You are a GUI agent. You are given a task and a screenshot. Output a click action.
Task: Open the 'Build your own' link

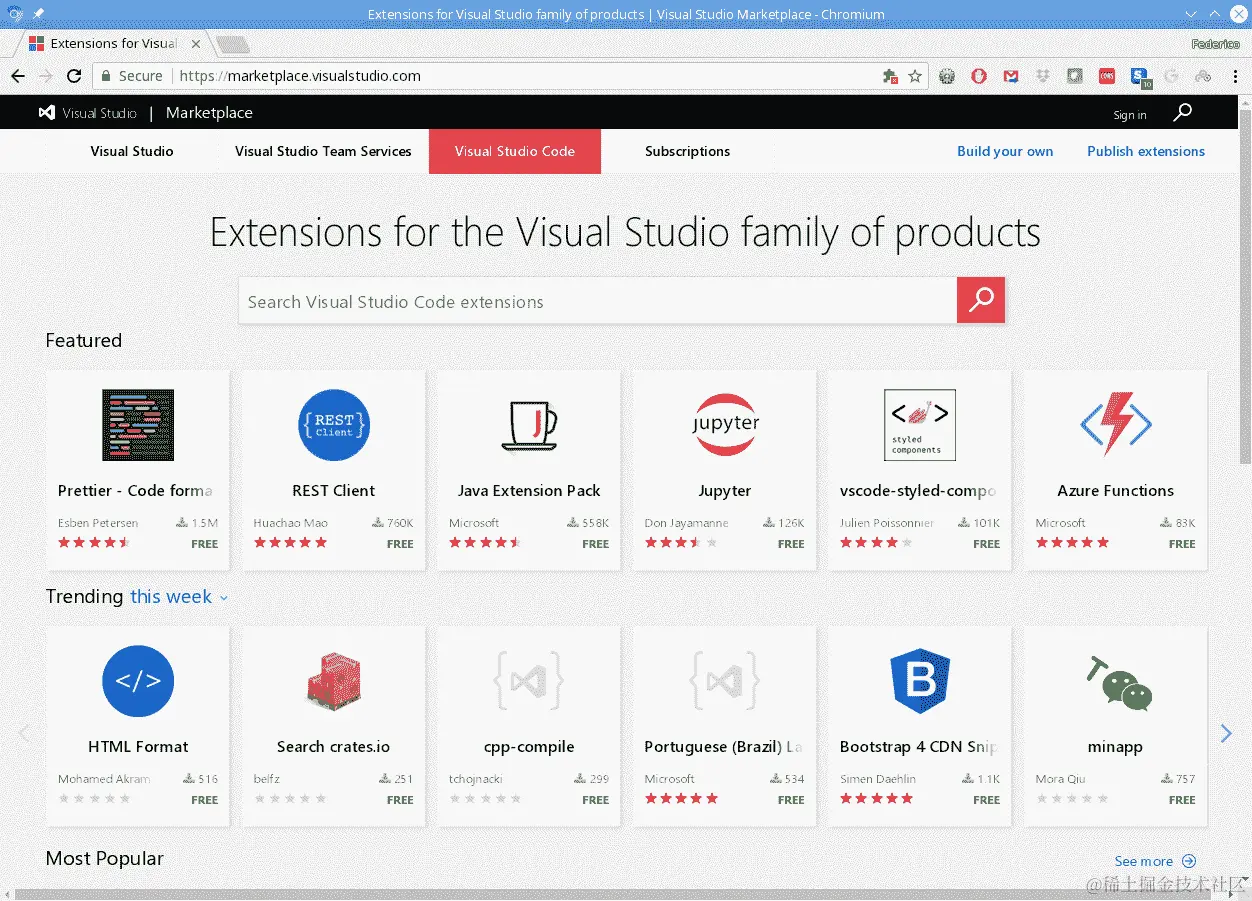coord(1005,151)
